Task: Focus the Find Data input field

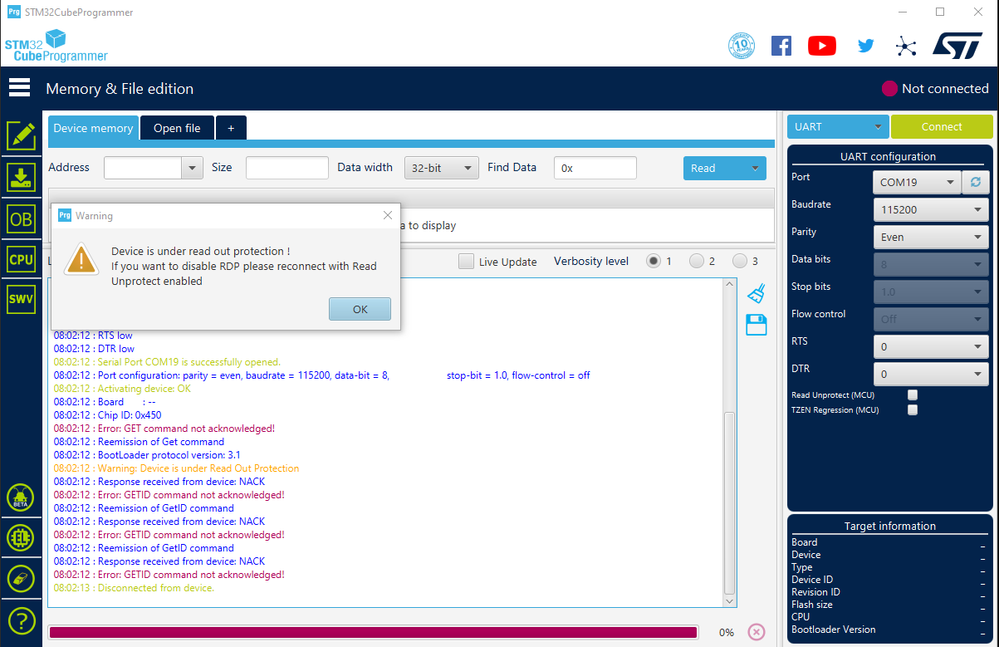Action: pos(595,168)
